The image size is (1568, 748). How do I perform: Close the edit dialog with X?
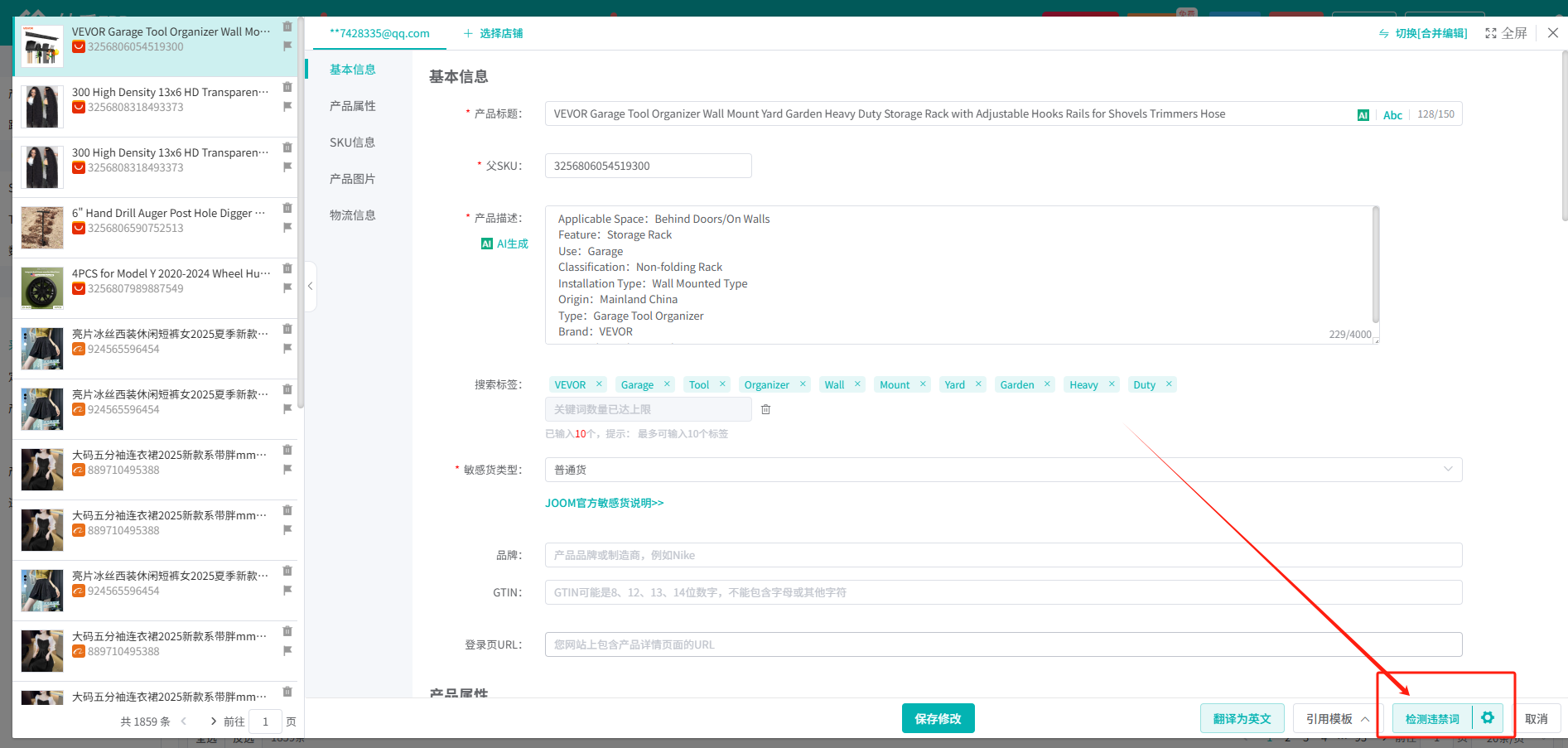pos(1553,33)
